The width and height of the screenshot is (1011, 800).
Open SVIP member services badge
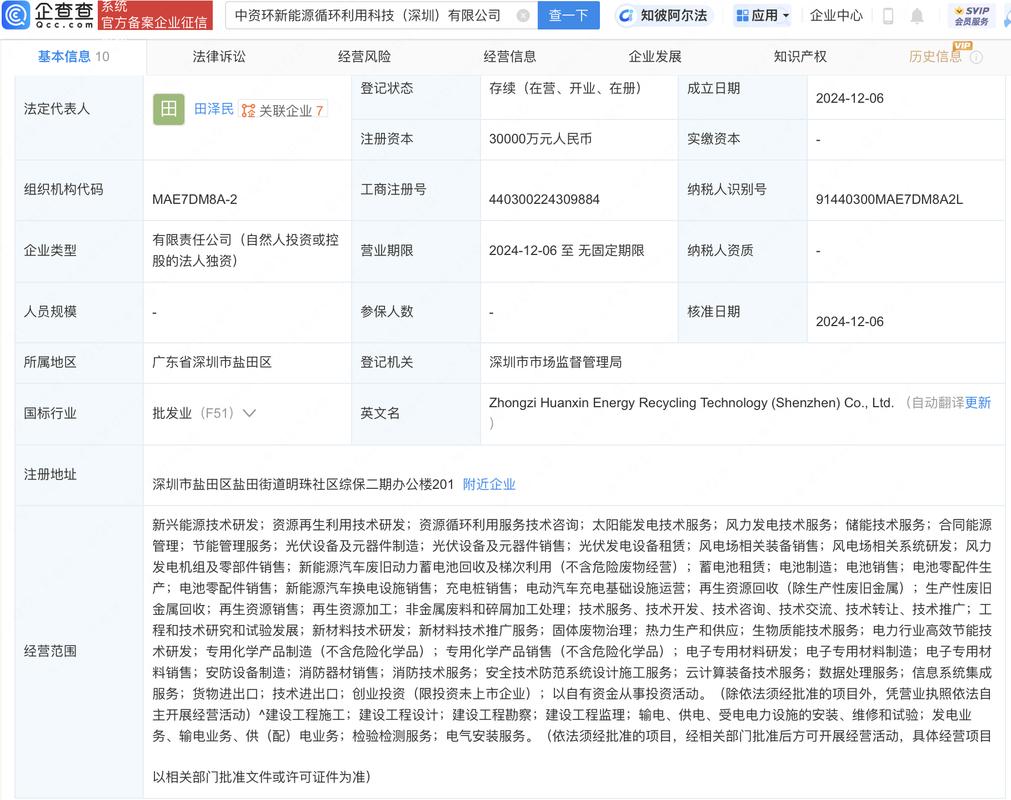972,15
